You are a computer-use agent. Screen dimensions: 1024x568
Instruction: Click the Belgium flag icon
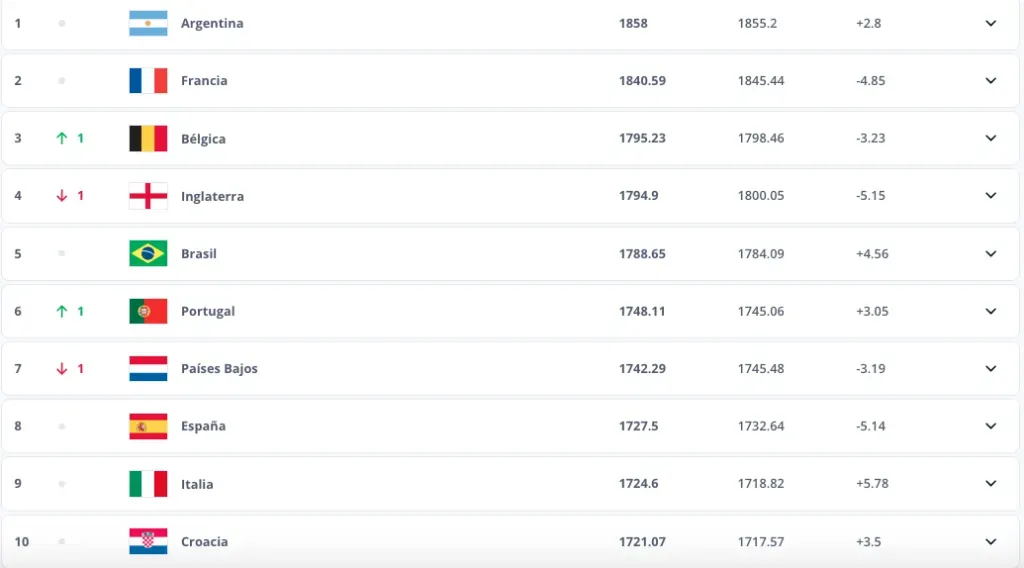tap(148, 138)
